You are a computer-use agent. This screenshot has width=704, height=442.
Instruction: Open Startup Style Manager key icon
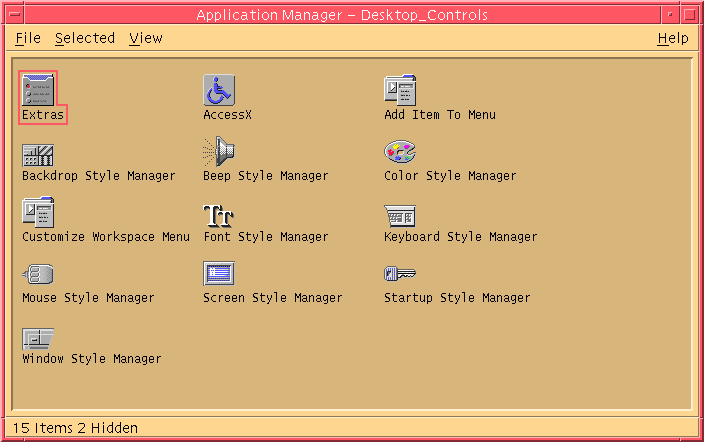[x=400, y=274]
